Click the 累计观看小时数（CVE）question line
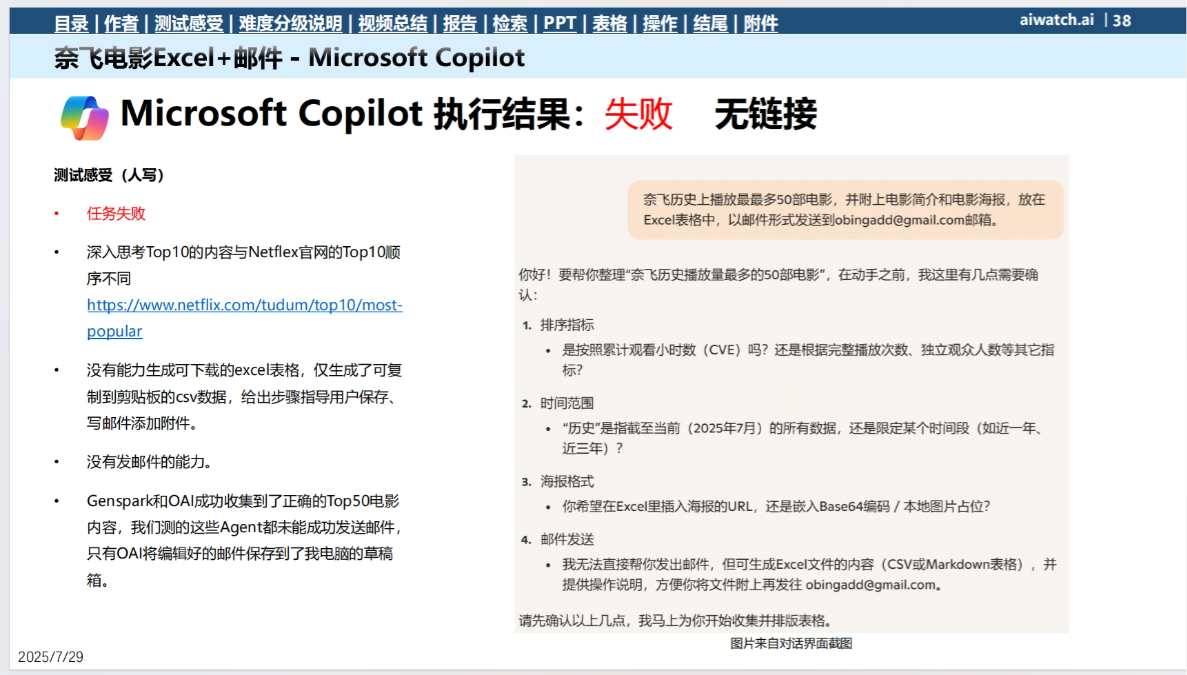The image size is (1187, 675). [808, 359]
